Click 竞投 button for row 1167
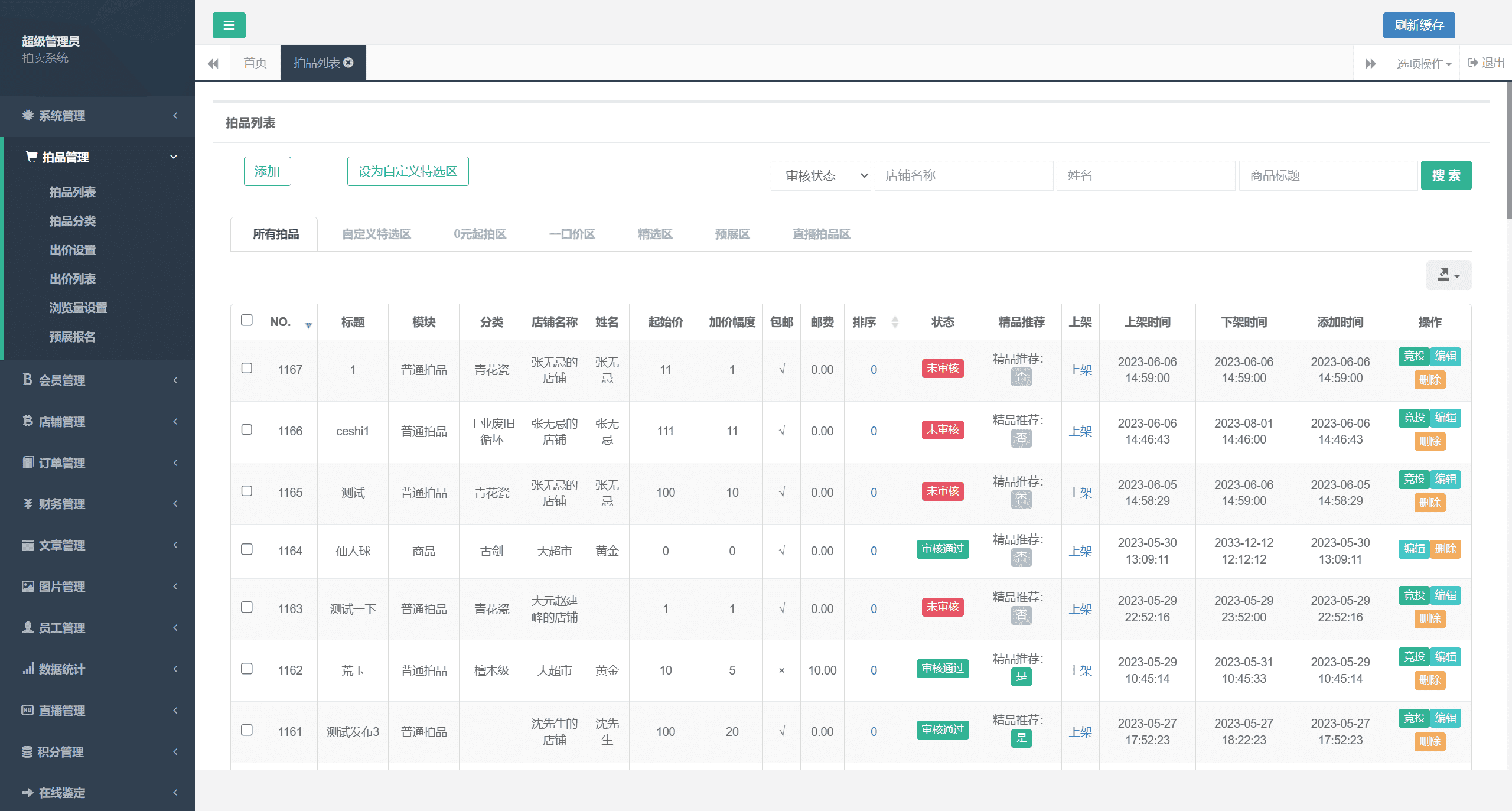1512x811 pixels. [x=1414, y=356]
